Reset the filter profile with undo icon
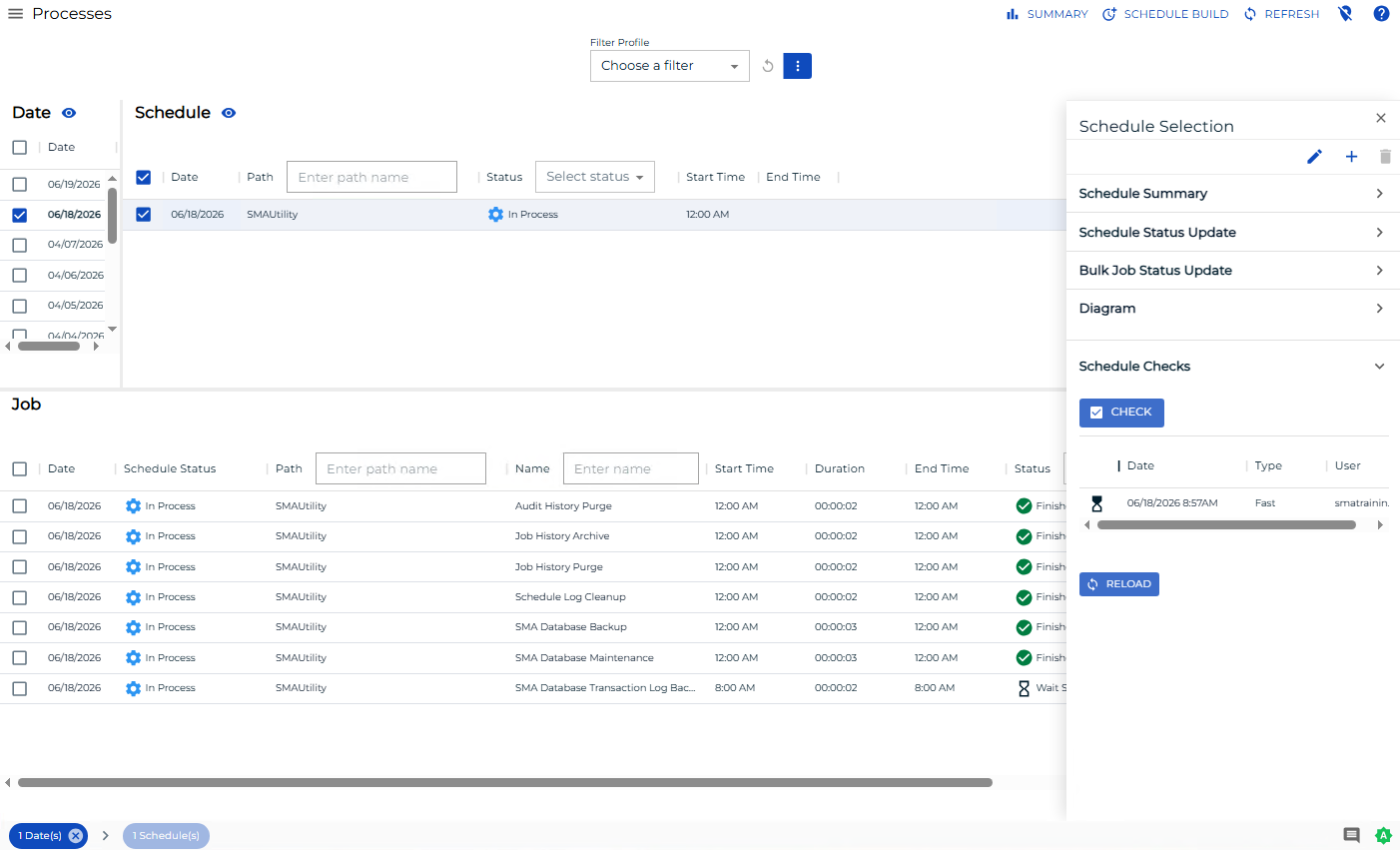 pos(768,66)
